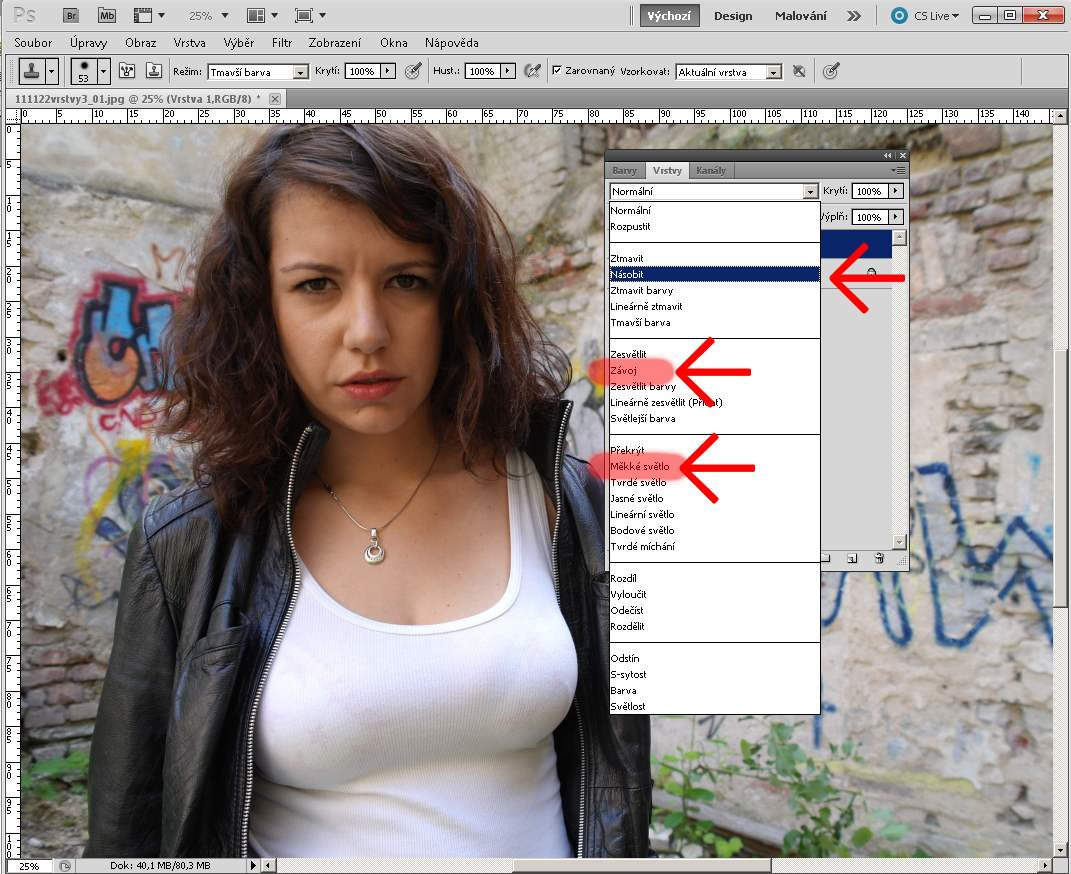Select Závoj from the blend mode list
1071x874 pixels.
624,371
